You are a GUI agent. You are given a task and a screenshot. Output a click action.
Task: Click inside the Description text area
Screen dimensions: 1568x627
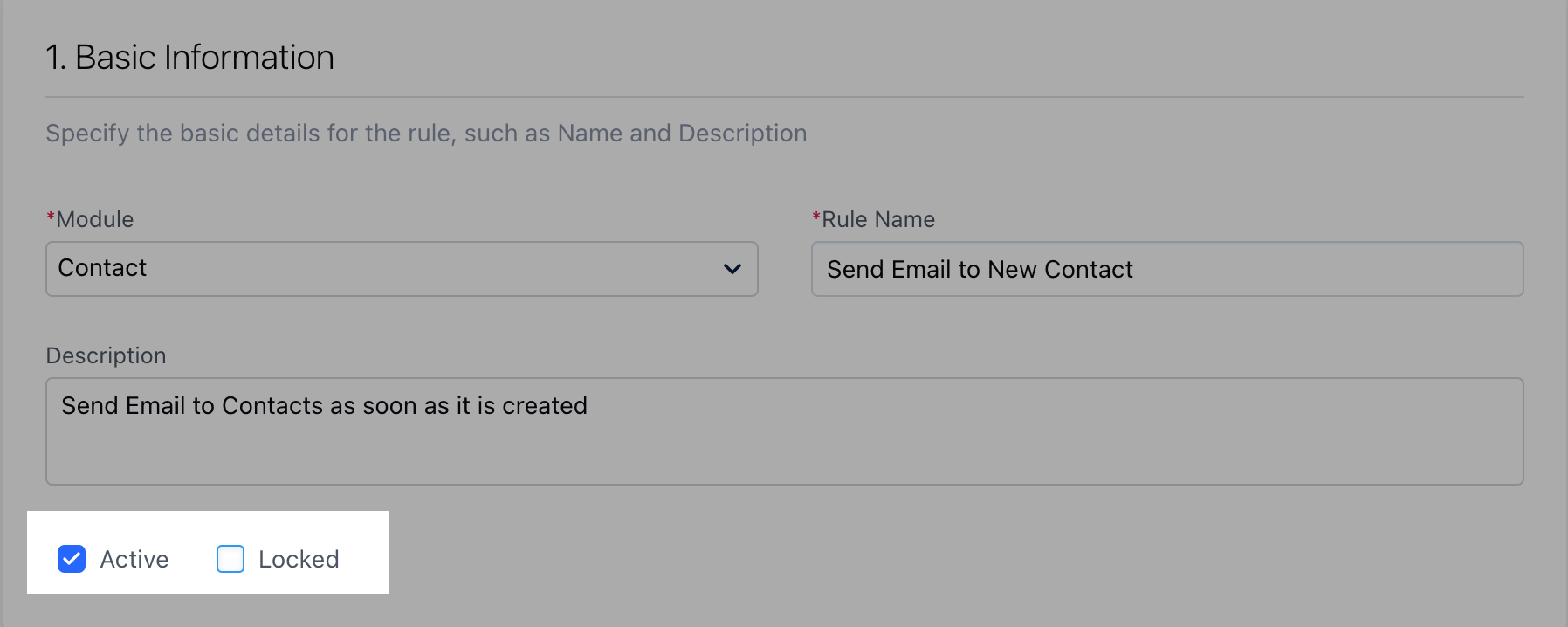coord(784,431)
